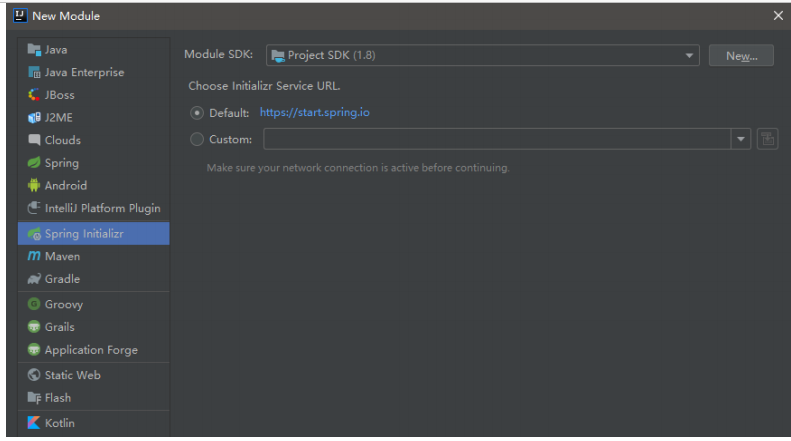The width and height of the screenshot is (791, 441).
Task: Select the Default service URL radio
Action: coord(197,113)
